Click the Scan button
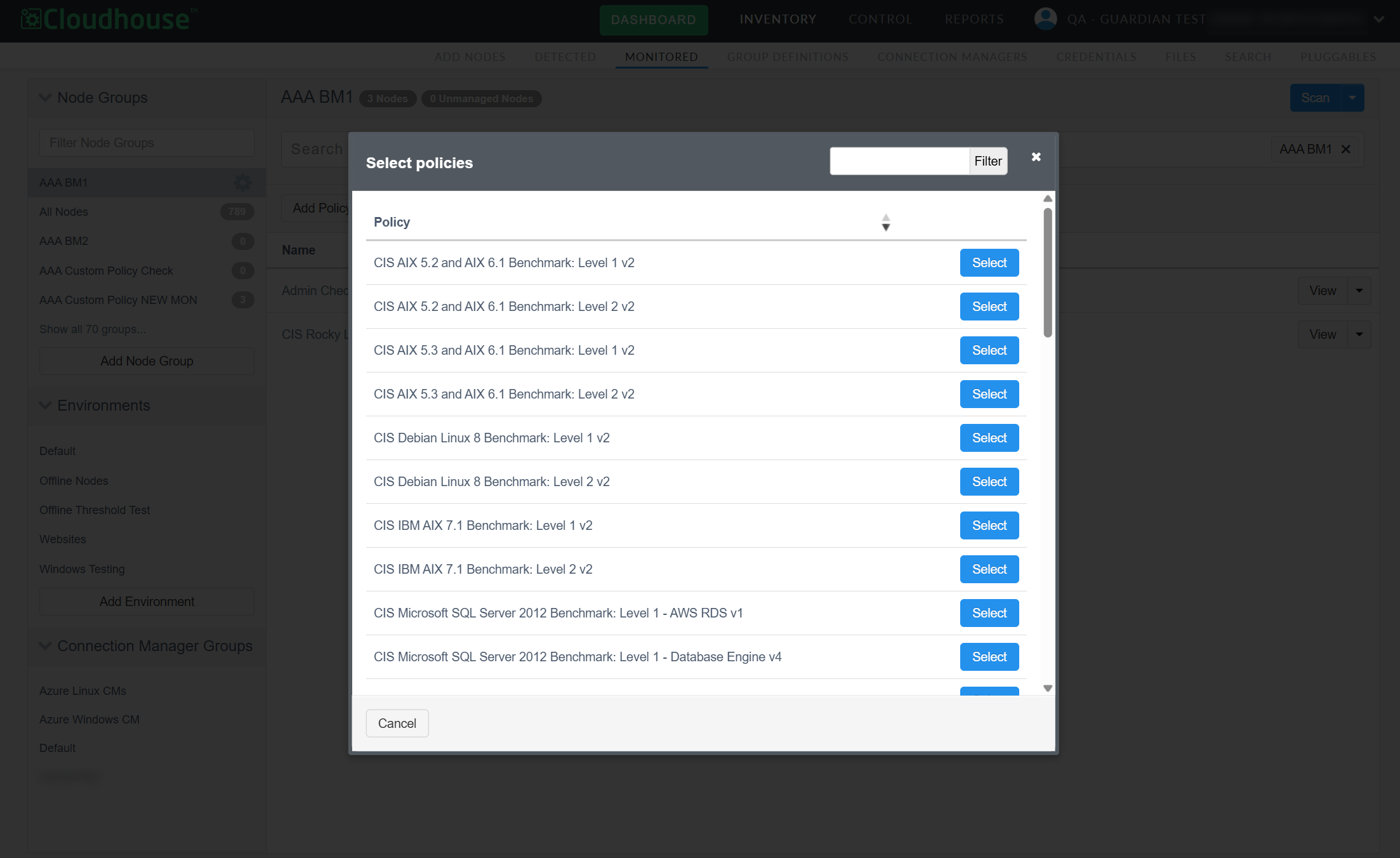The height and width of the screenshot is (858, 1400). (x=1315, y=98)
